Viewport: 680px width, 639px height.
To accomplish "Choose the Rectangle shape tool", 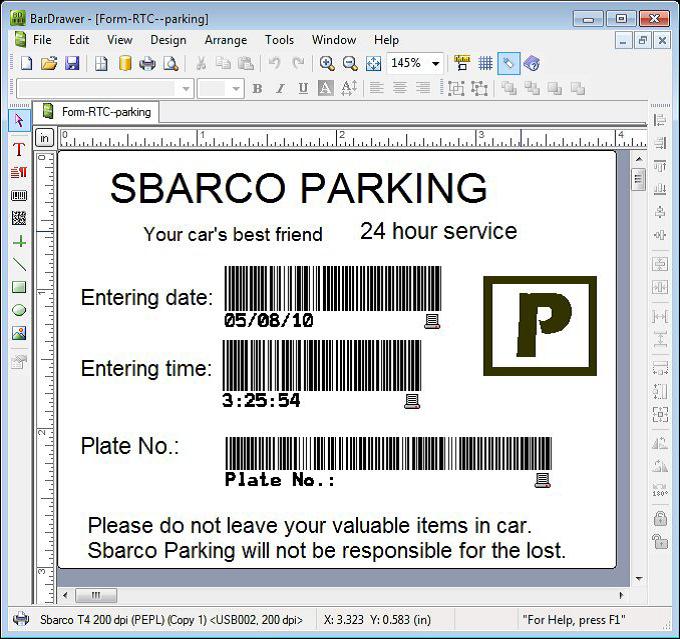I will click(18, 287).
